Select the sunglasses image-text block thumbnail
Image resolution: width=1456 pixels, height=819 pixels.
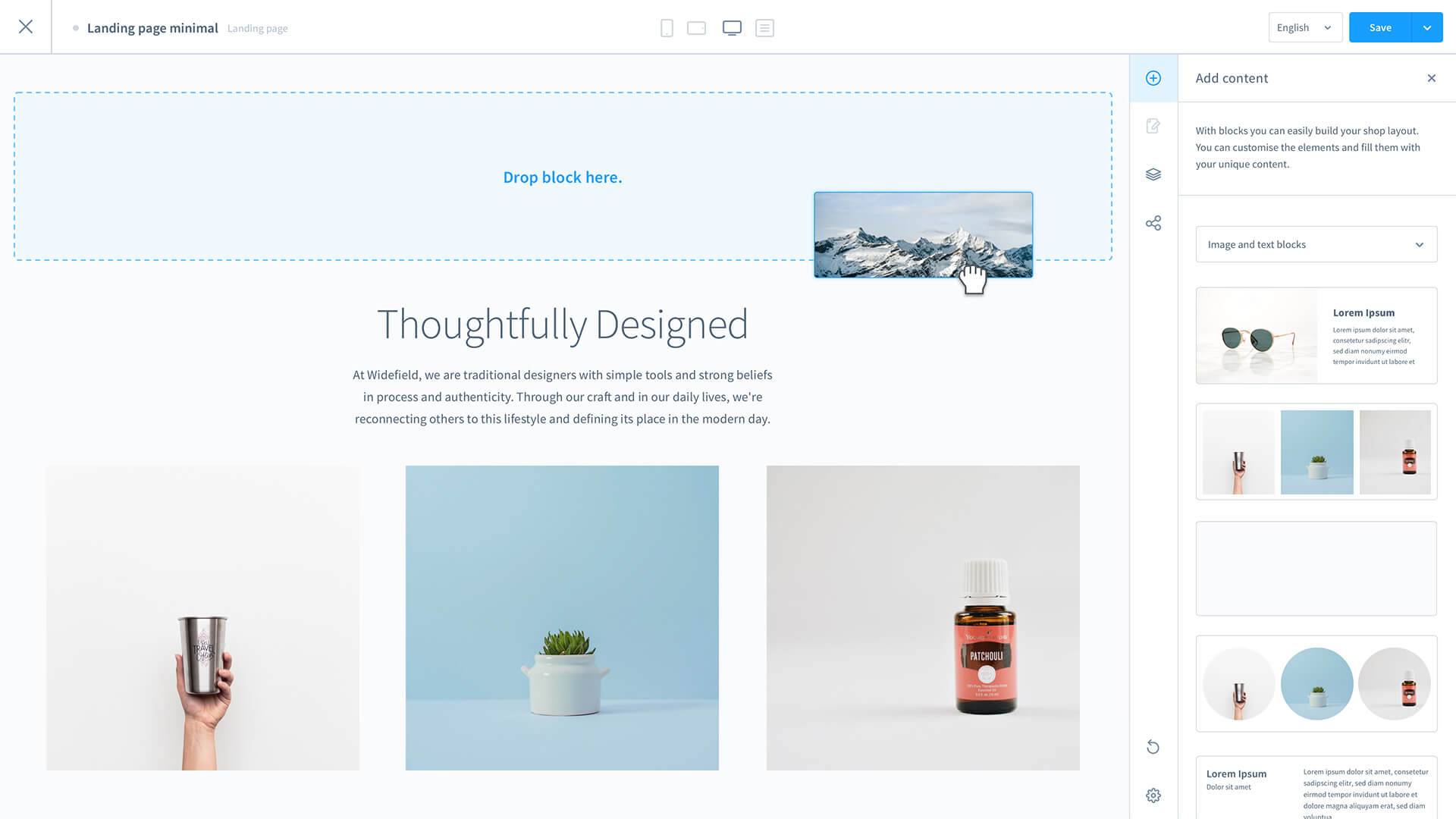(1316, 335)
